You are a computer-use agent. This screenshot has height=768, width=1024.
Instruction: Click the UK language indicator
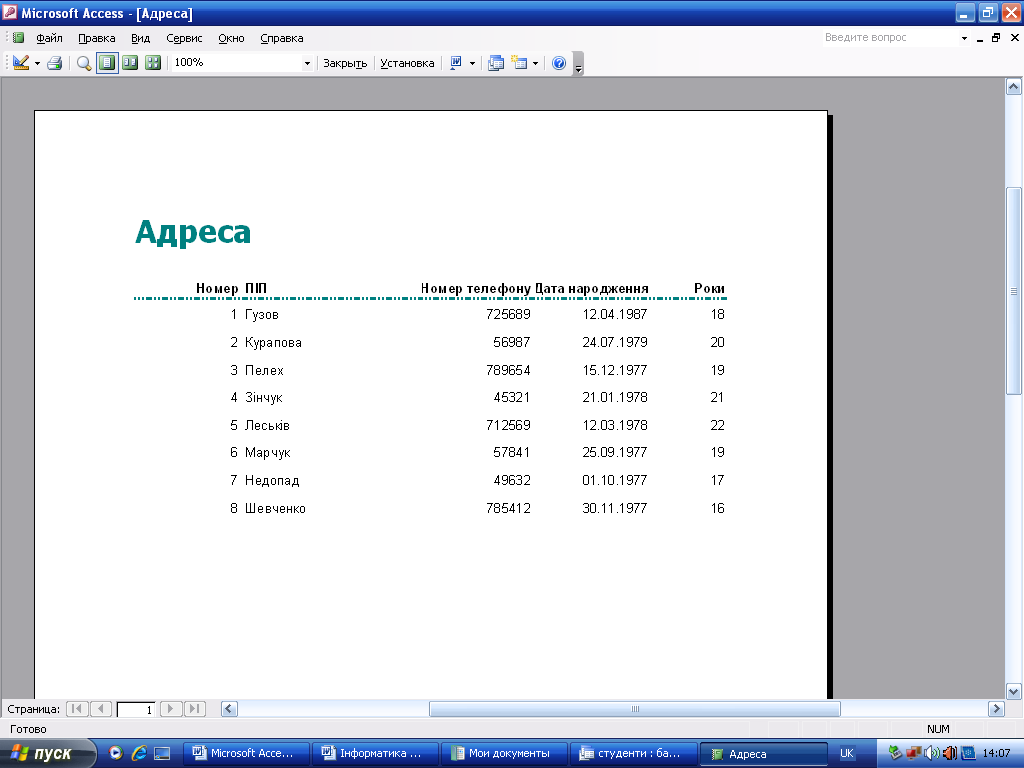(846, 753)
